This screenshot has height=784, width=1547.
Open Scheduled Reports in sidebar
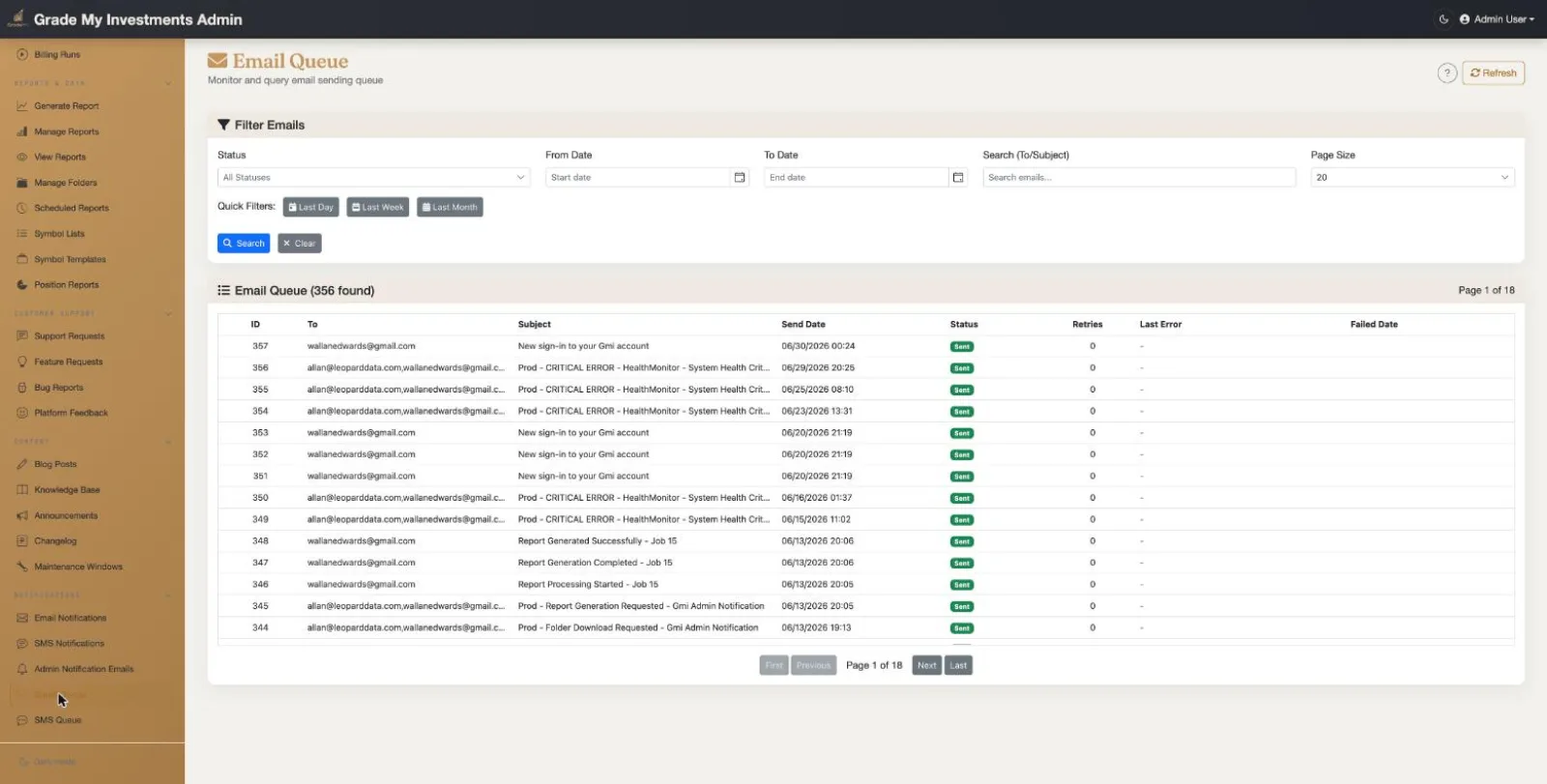click(x=72, y=208)
